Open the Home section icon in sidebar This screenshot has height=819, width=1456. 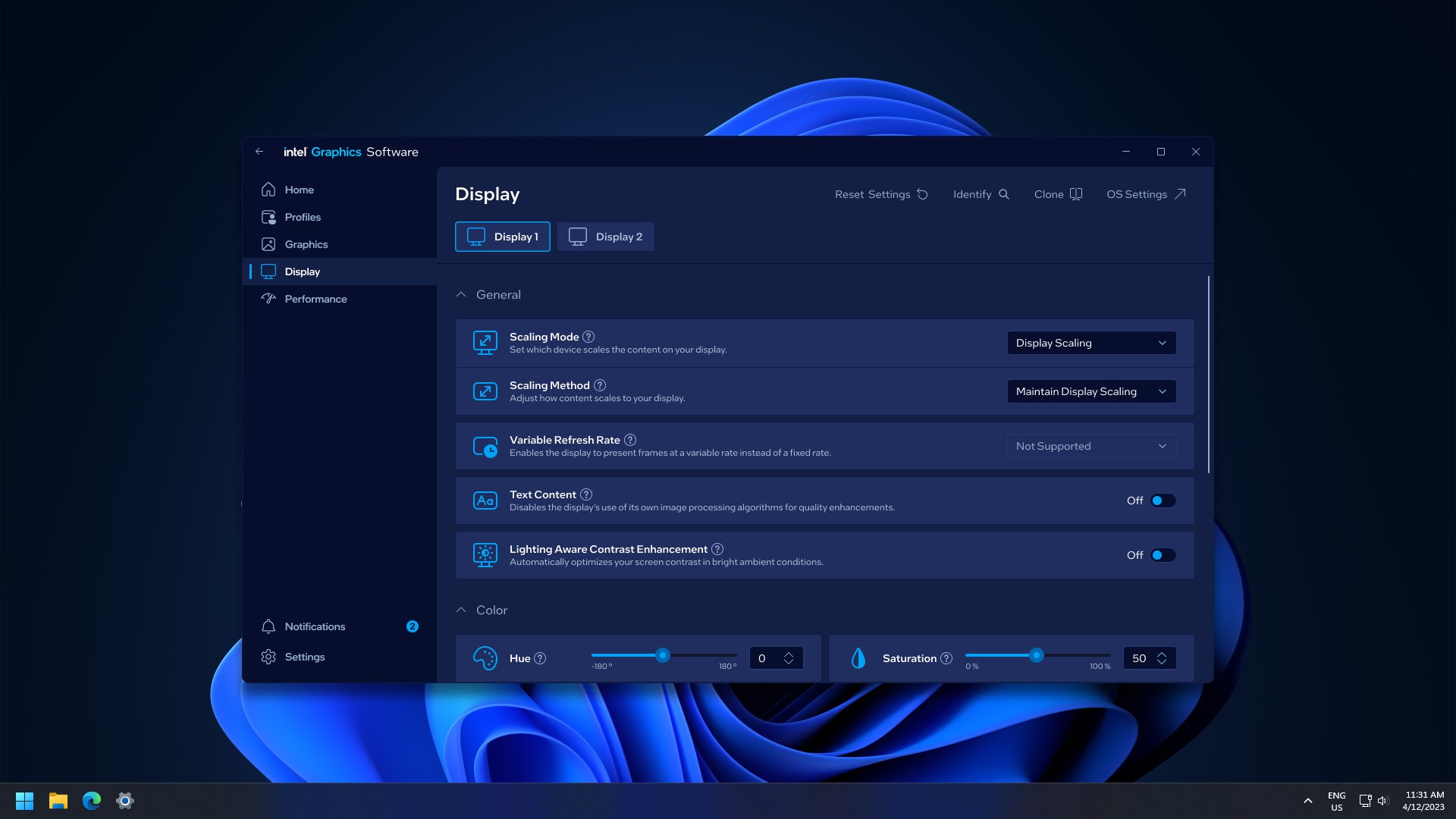[268, 190]
